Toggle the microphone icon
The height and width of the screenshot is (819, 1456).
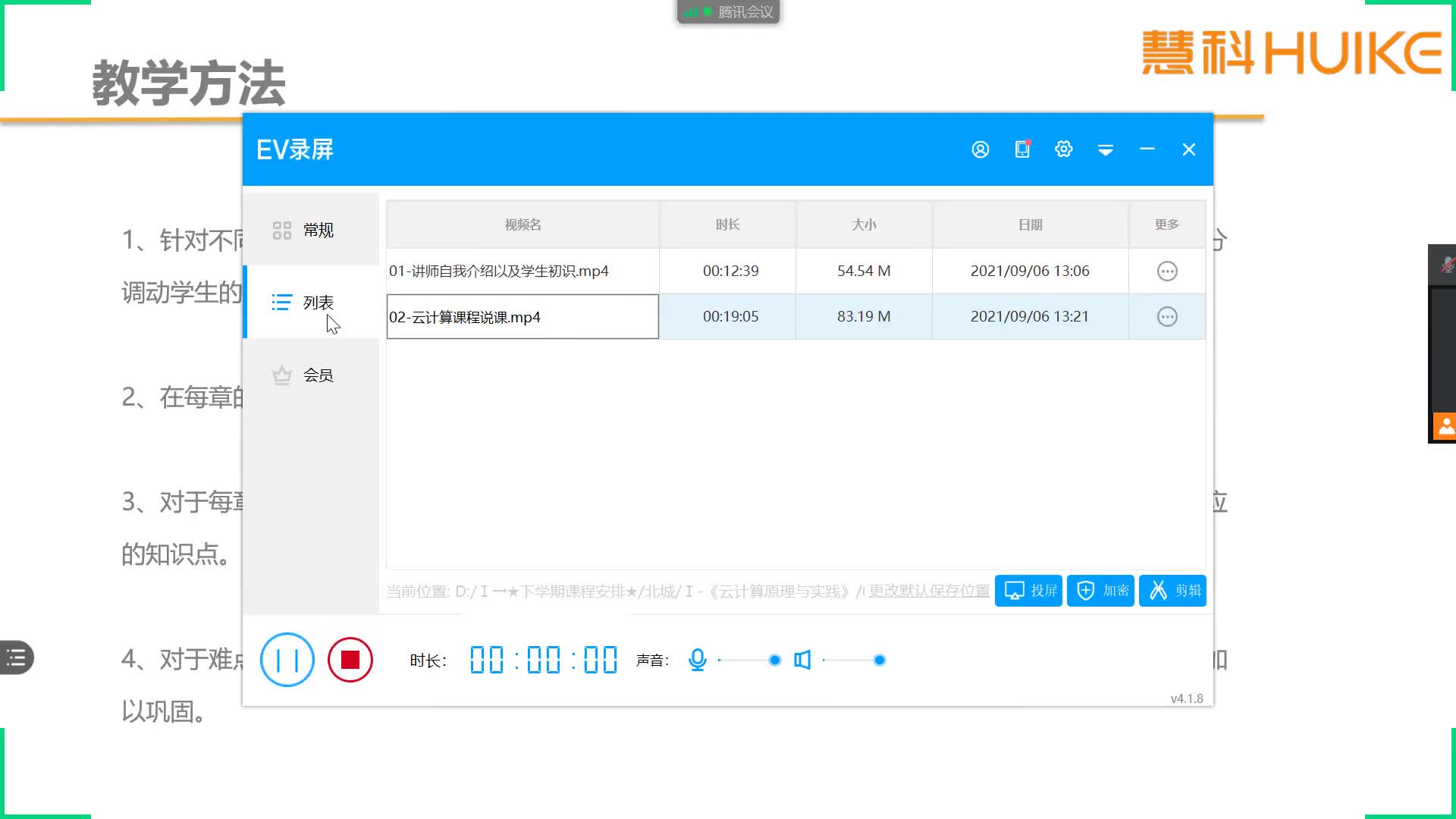698,660
